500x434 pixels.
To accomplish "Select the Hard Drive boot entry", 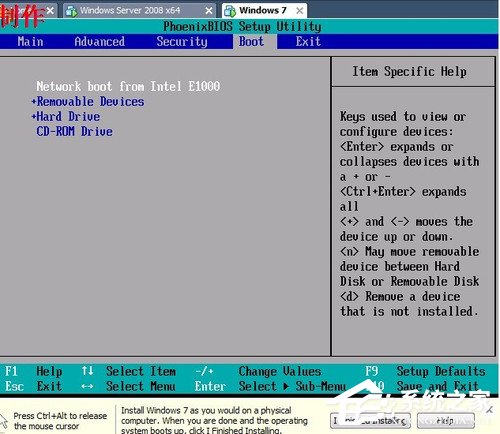I will point(68,117).
